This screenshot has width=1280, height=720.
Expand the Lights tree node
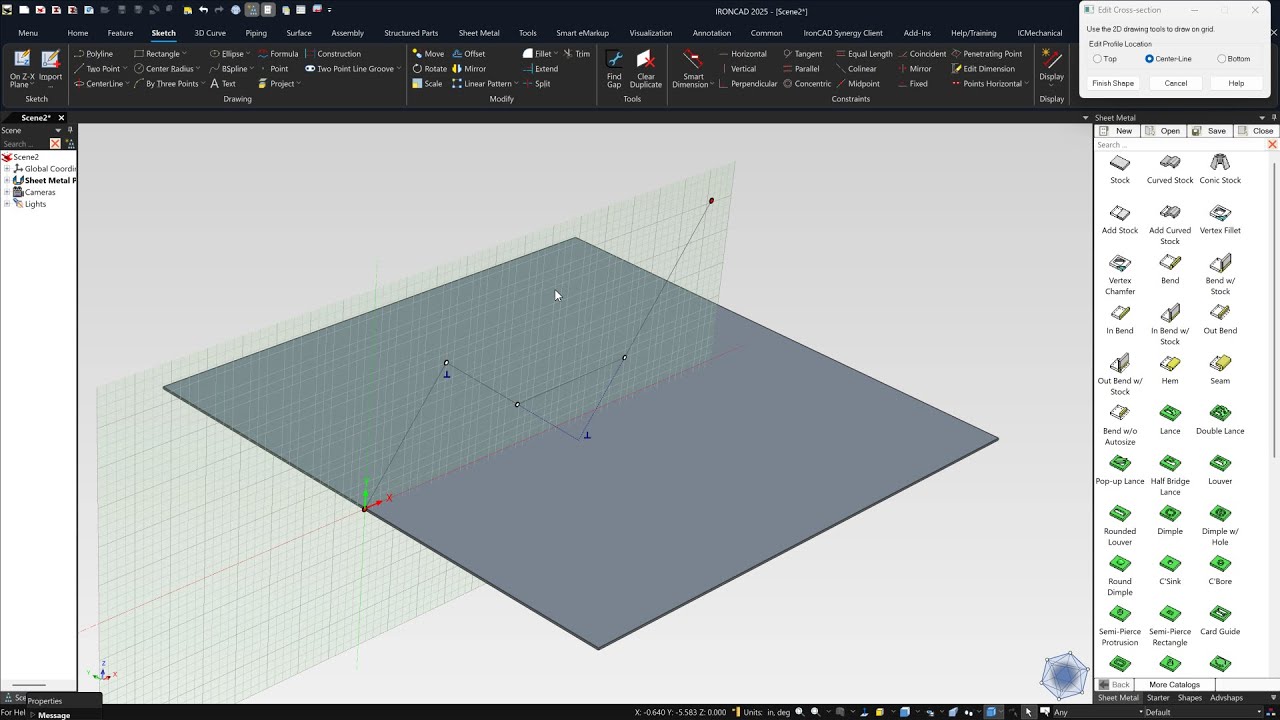click(x=7, y=204)
